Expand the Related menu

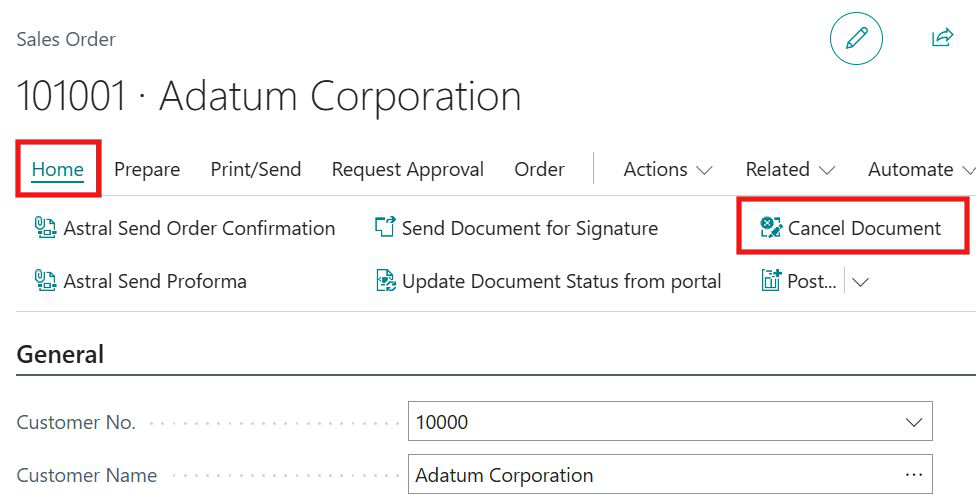(790, 170)
